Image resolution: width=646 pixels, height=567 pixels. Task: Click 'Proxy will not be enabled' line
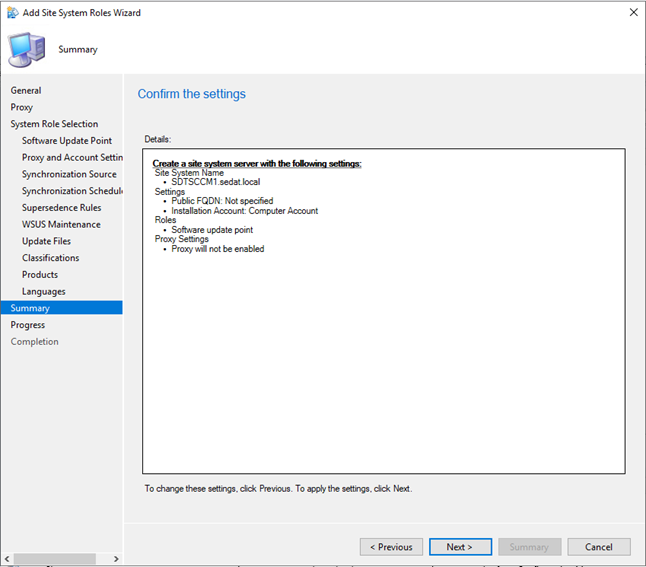[x=218, y=249]
